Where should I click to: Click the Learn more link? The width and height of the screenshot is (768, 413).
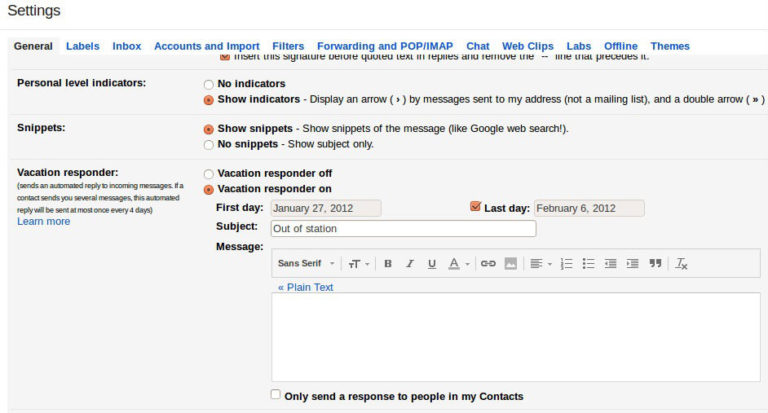[44, 221]
